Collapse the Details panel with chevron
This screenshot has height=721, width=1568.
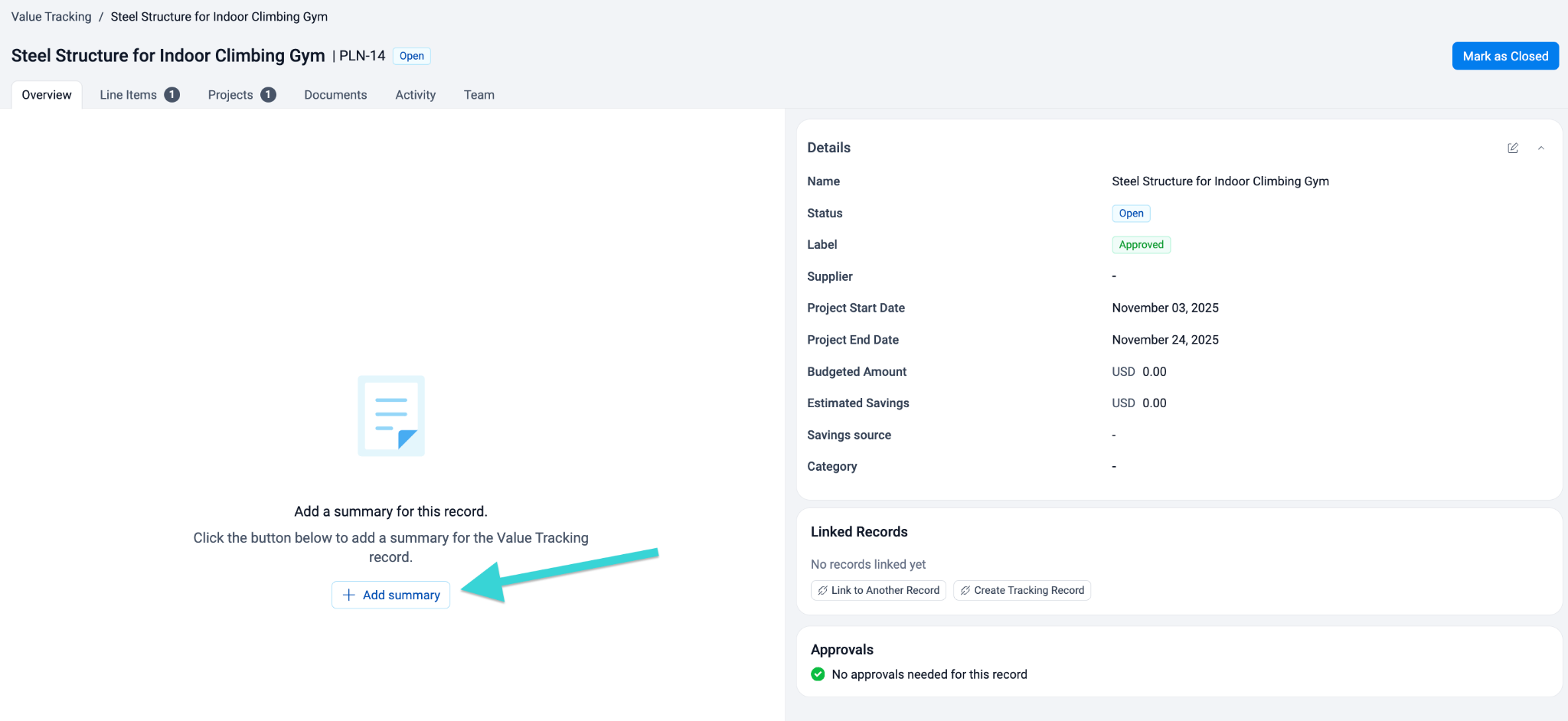click(1540, 148)
